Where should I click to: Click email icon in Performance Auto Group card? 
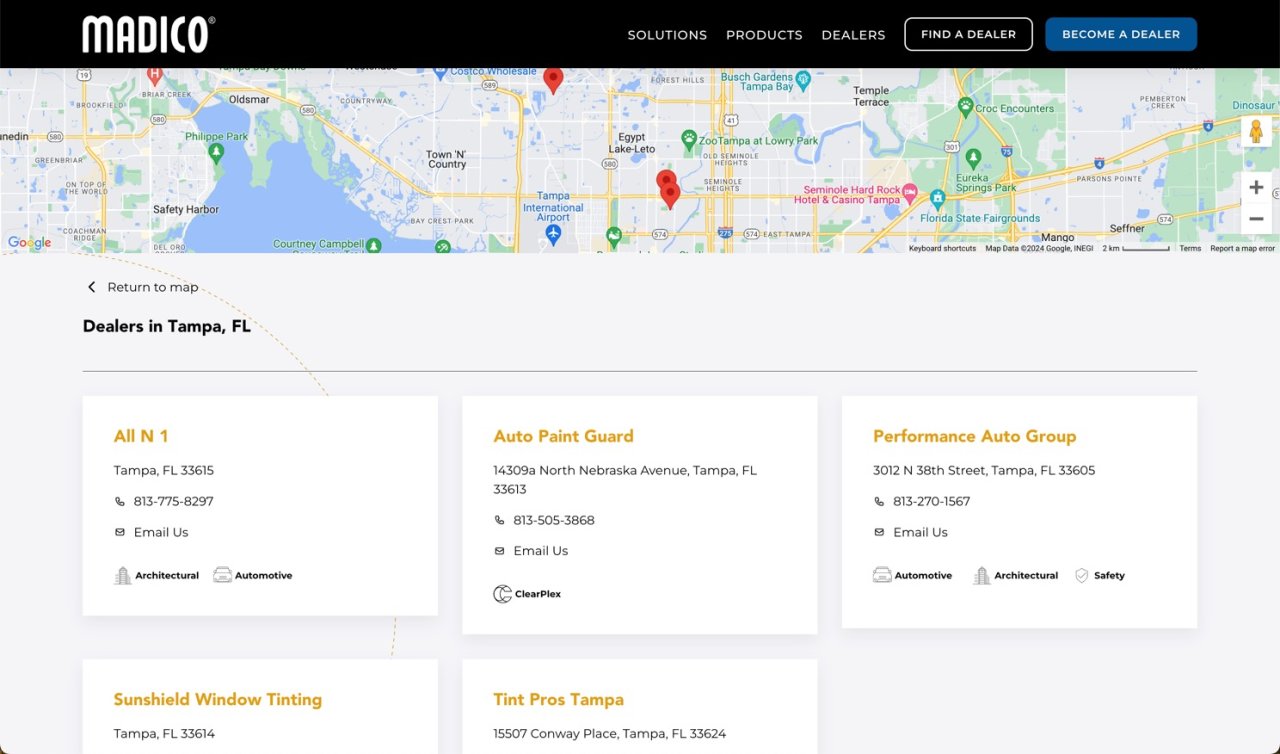pyautogui.click(x=880, y=532)
